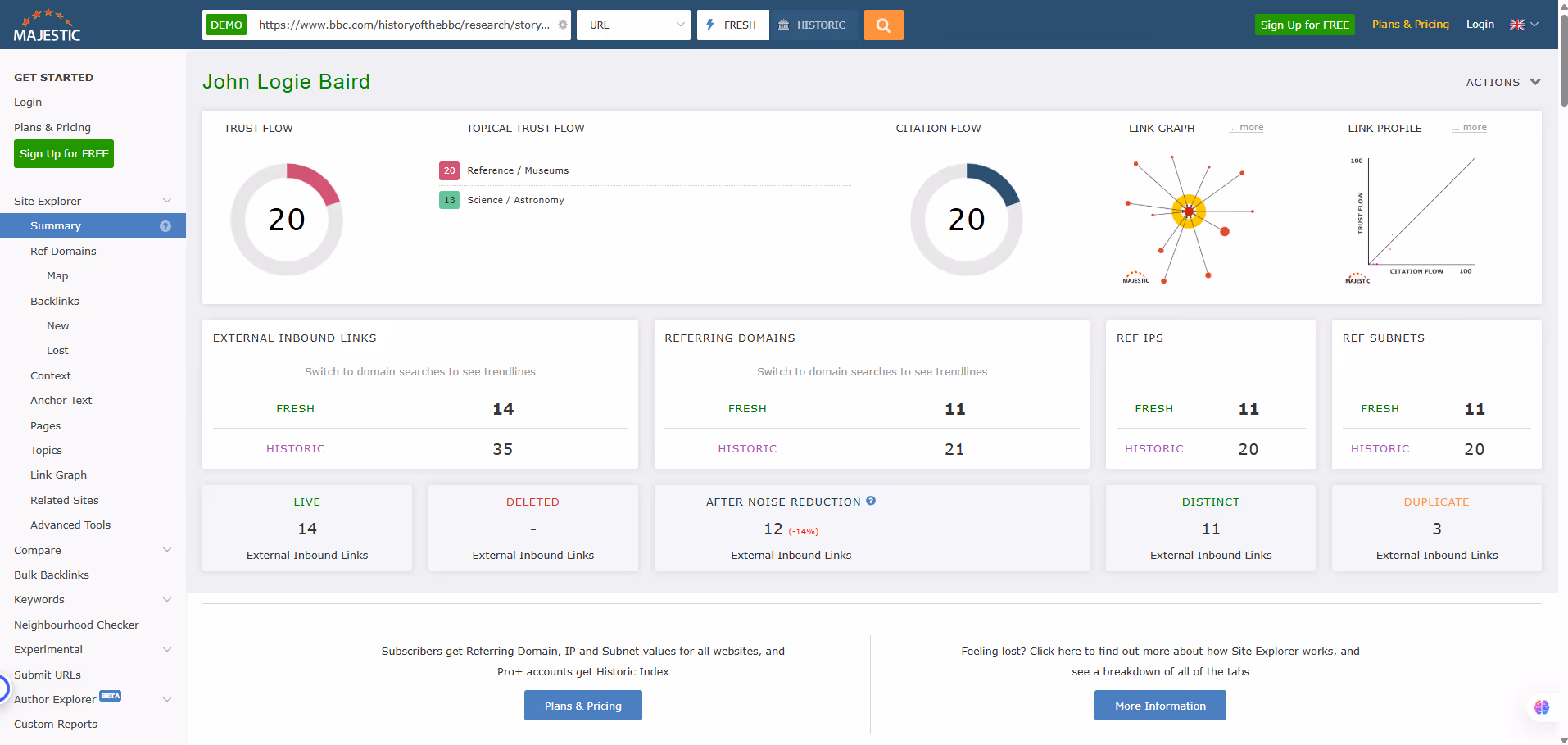Viewport: 1568px width, 745px height.
Task: Click the Majestic logo
Action: (48, 25)
